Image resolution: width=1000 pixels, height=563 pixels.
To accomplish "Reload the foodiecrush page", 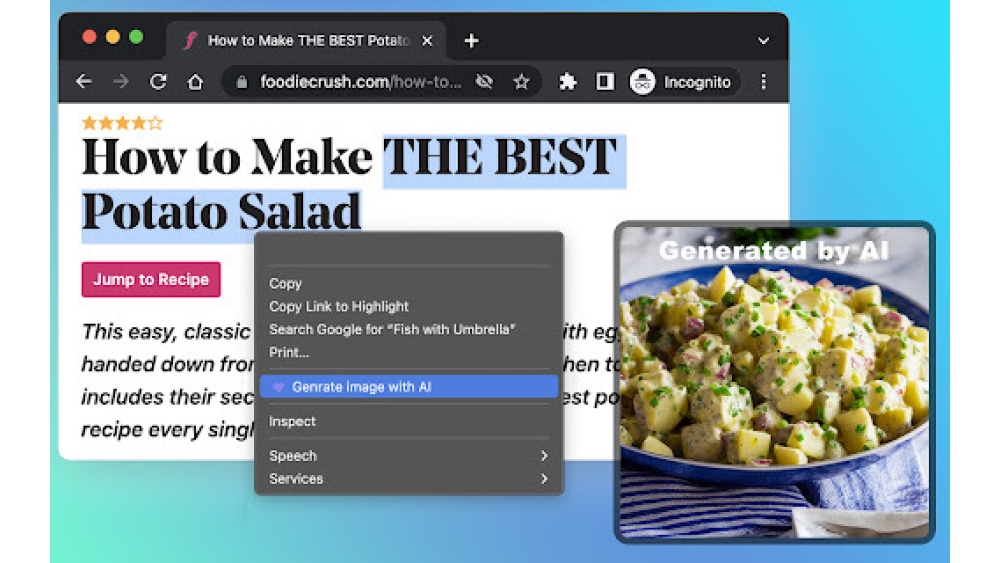I will coord(158,82).
